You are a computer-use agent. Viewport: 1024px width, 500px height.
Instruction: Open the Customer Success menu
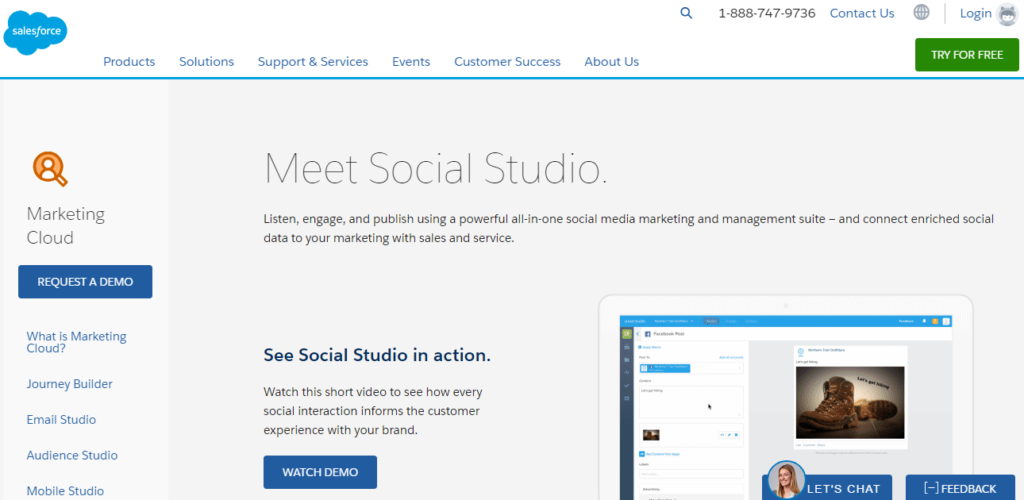(507, 61)
